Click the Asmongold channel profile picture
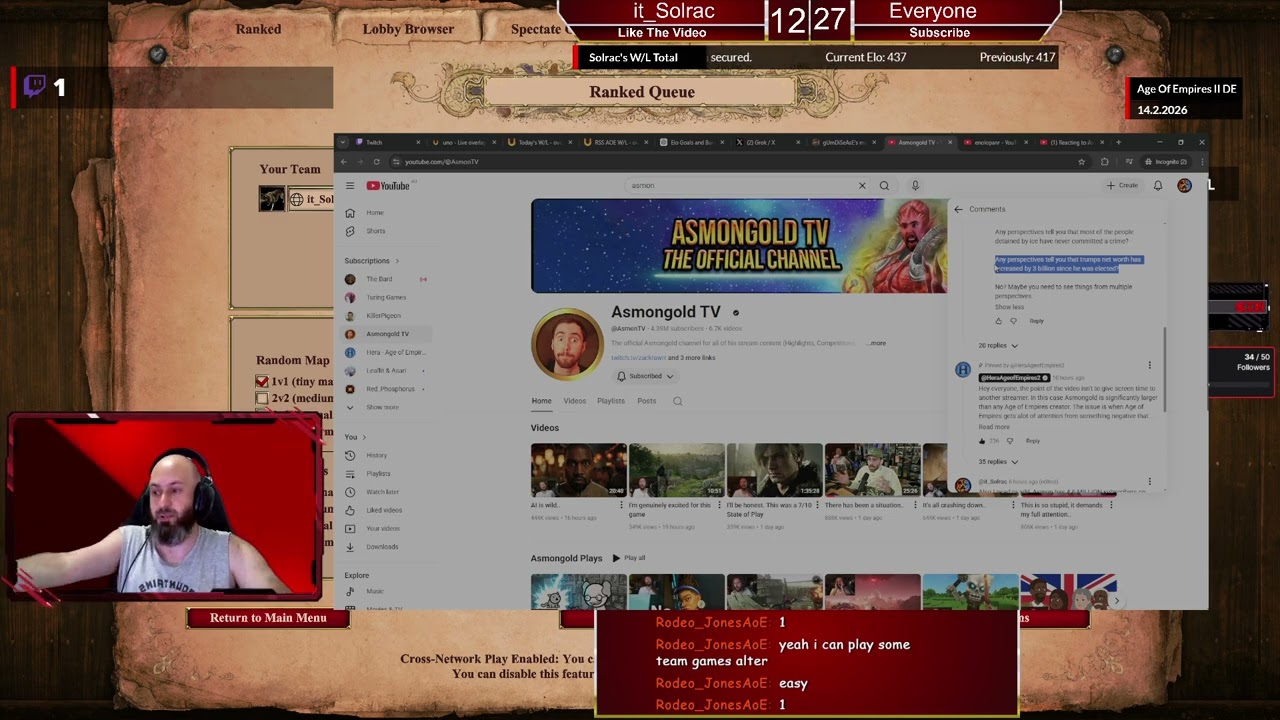 click(567, 344)
